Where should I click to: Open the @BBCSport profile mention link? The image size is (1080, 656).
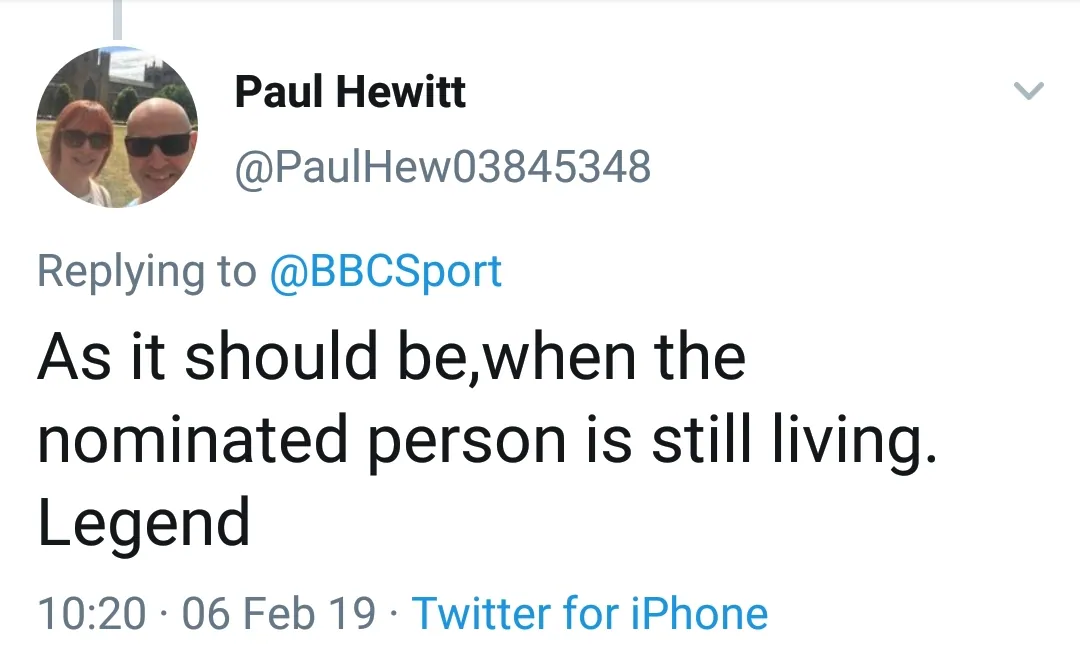click(386, 272)
